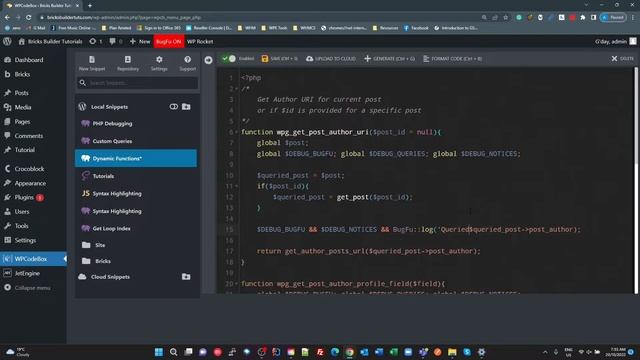Open WP Rocket in admin bar

pos(200,41)
